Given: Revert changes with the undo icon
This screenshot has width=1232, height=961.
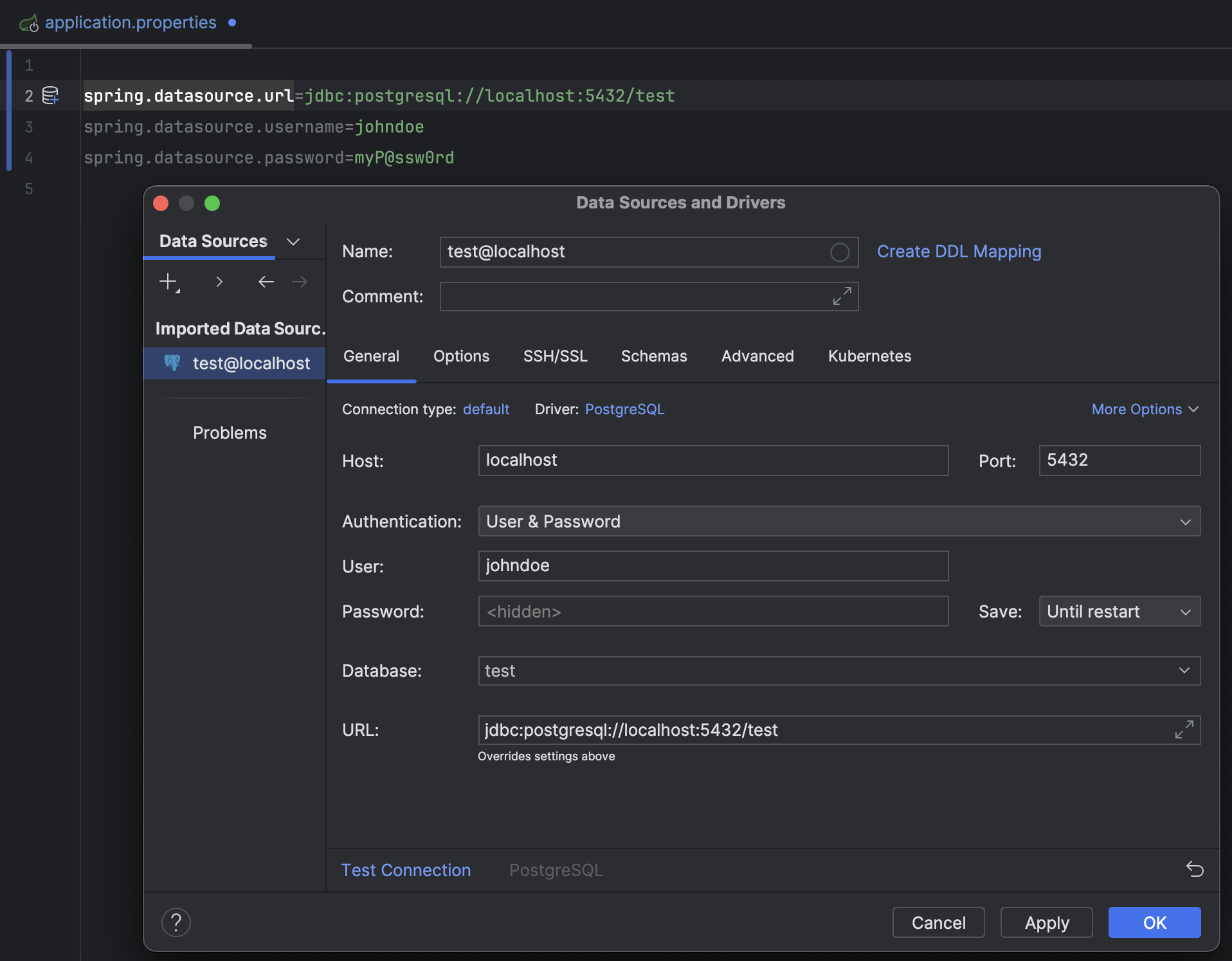Looking at the screenshot, I should coord(1195,870).
